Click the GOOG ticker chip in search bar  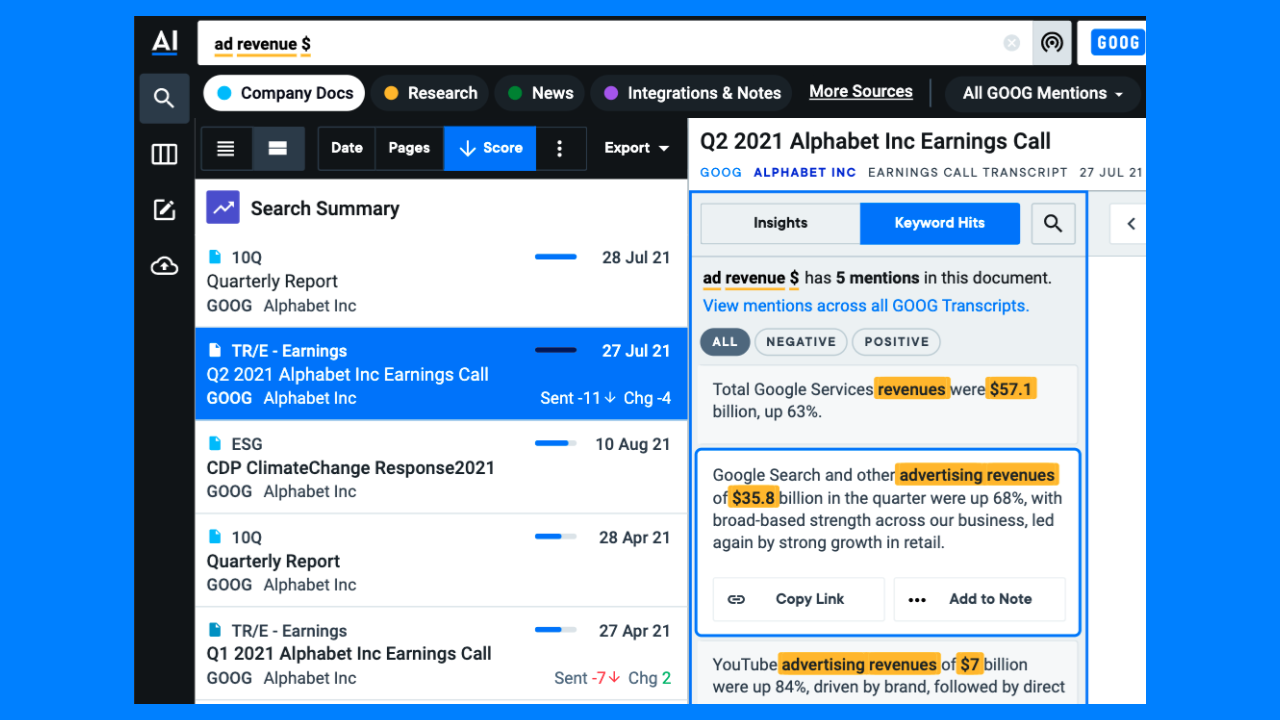1118,43
